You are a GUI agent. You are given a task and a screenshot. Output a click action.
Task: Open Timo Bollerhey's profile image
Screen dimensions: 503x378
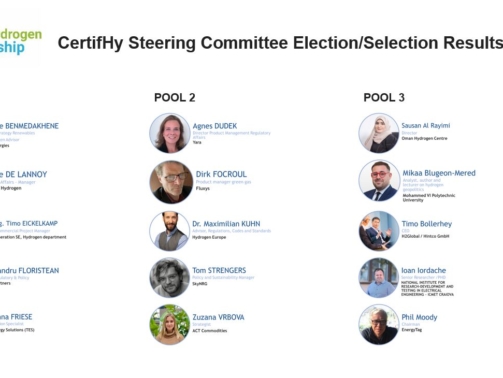point(379,231)
